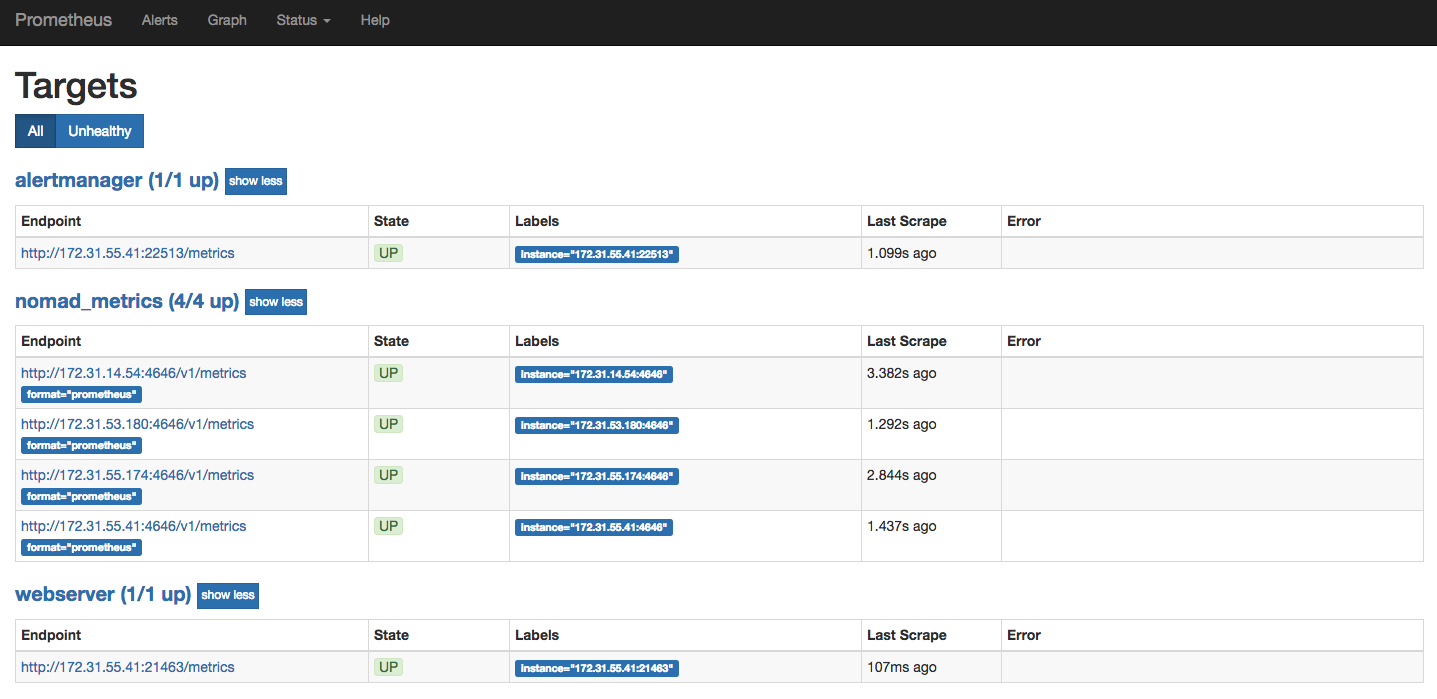Screen dimensions: 1437x699
Task: Click the instance="172.31.55.41:21463" label badge
Action: [597, 668]
